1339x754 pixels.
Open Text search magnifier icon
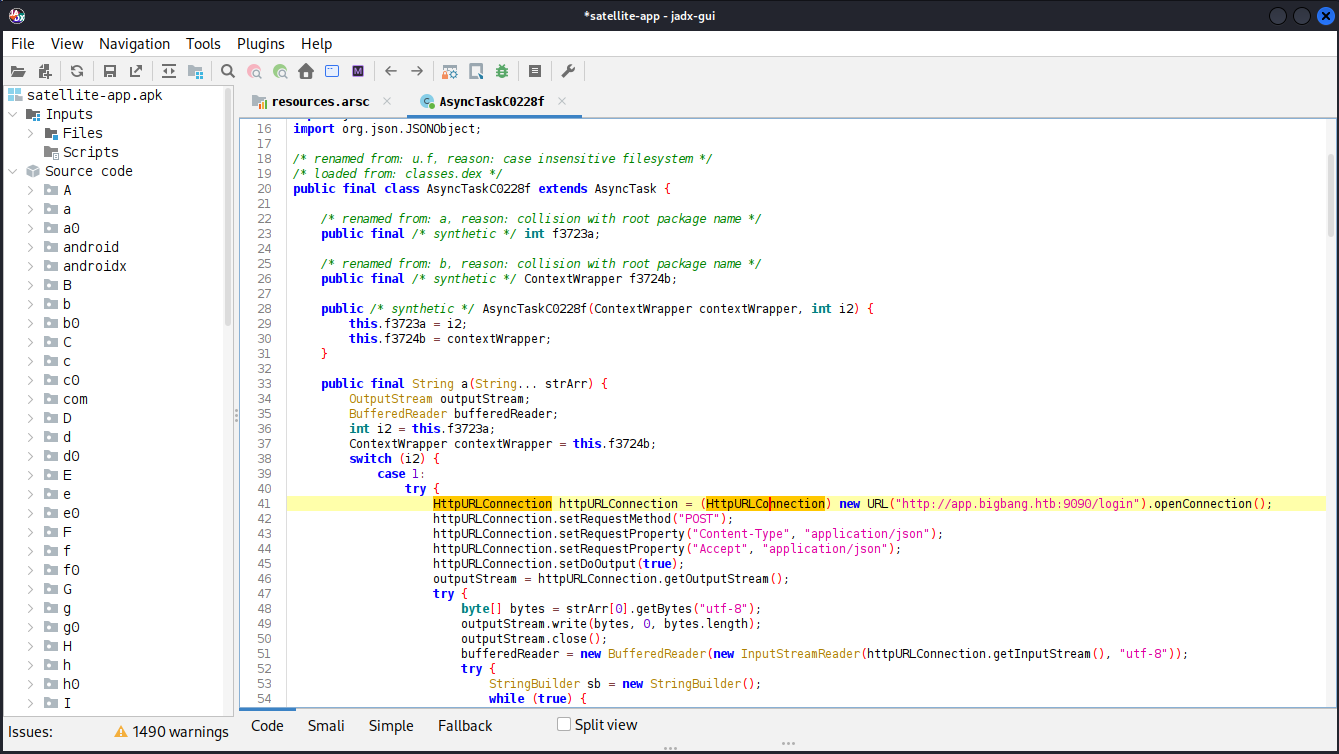pyautogui.click(x=228, y=71)
